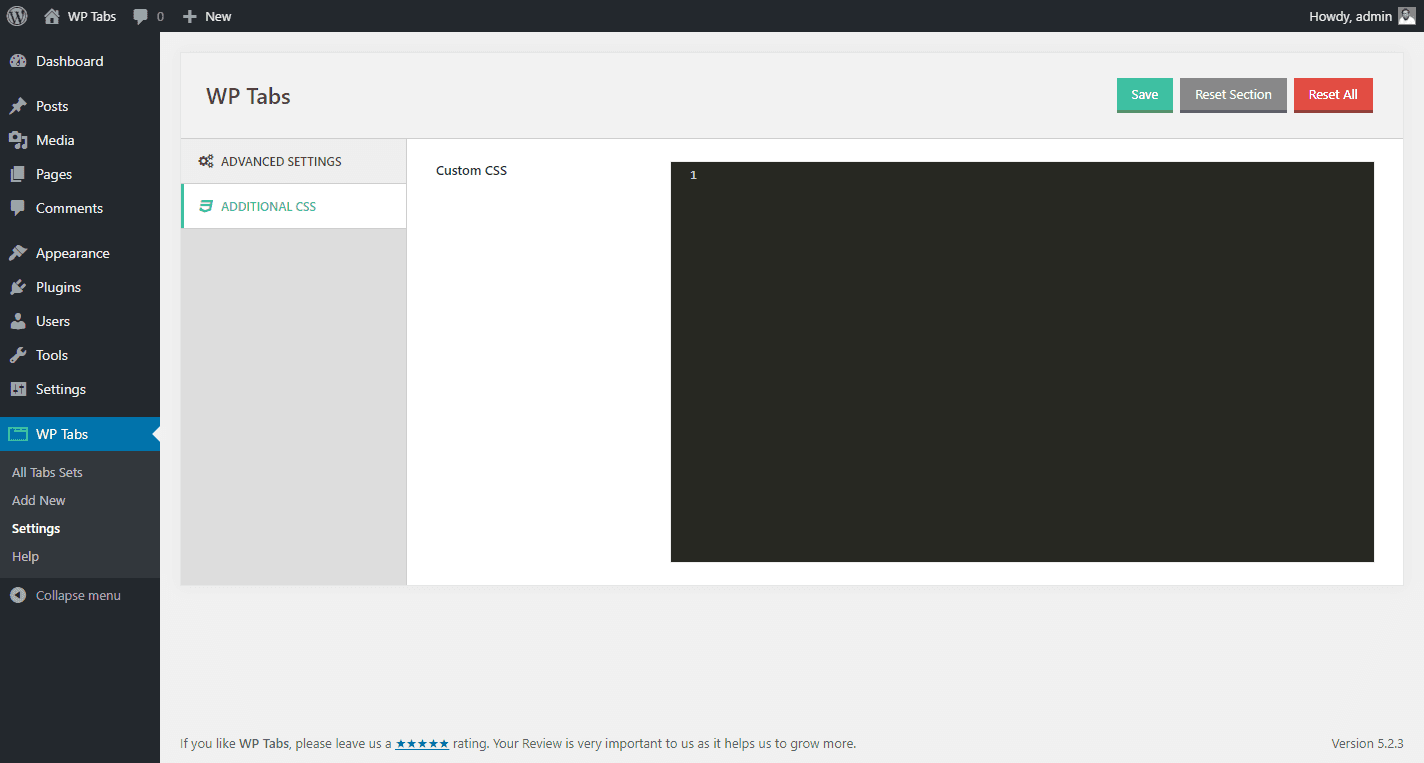Click the Custom CSS field label

pyautogui.click(x=471, y=170)
